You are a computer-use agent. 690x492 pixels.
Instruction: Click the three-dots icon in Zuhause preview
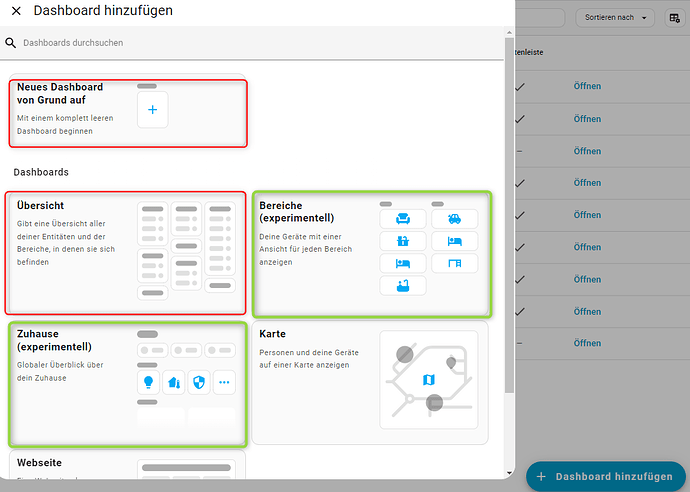(224, 382)
